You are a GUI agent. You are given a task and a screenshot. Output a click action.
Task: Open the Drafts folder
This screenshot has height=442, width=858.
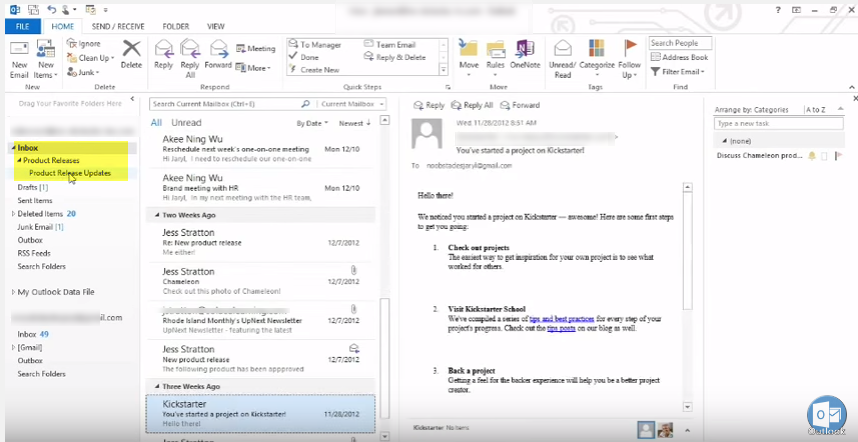click(33, 187)
